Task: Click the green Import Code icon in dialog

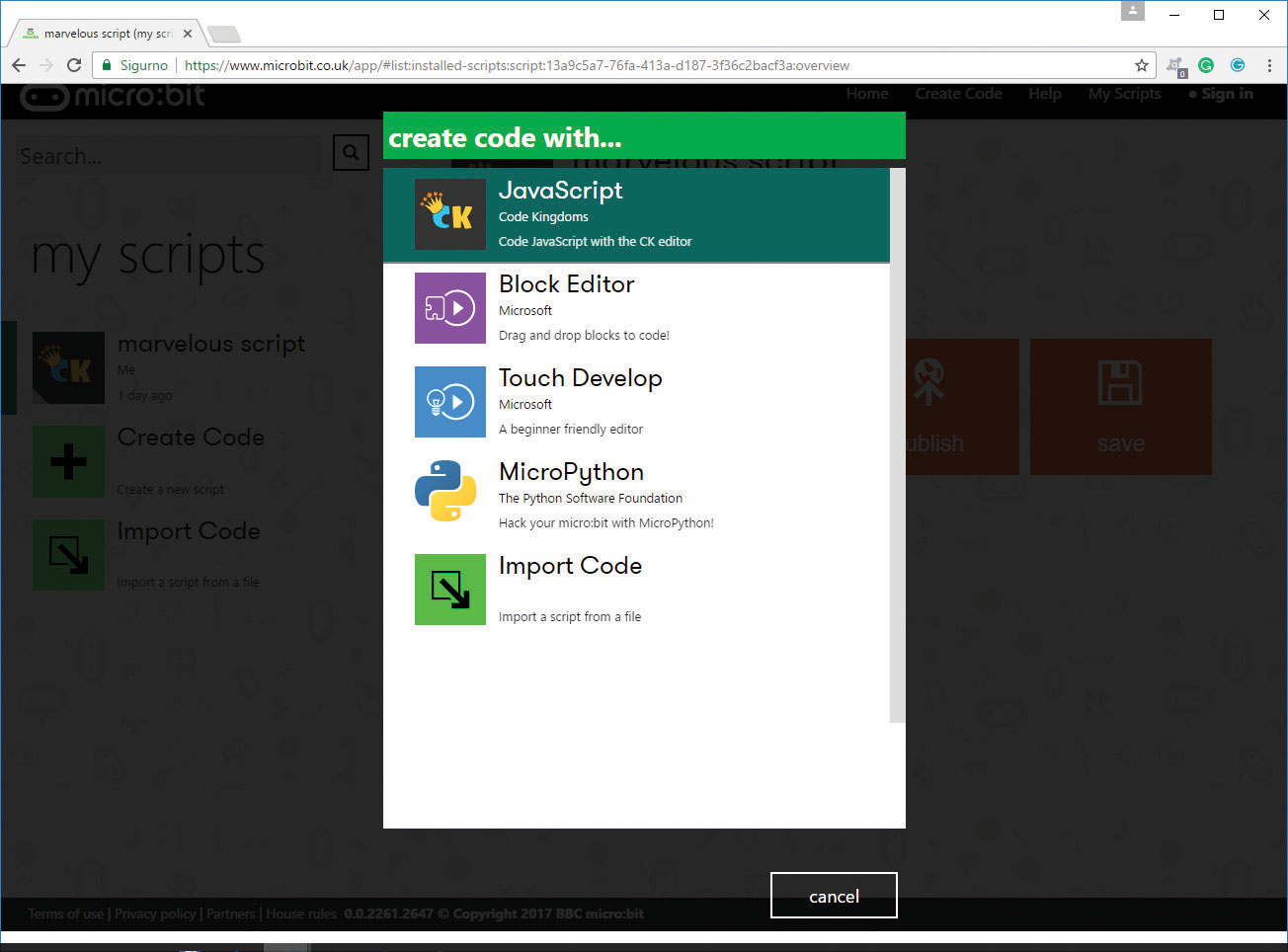Action: tap(450, 590)
